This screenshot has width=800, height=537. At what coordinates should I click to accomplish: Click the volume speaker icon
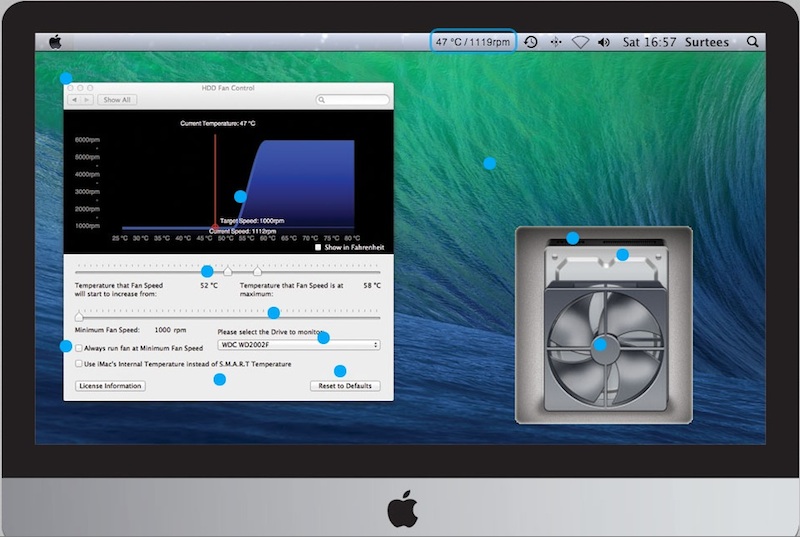coord(604,42)
